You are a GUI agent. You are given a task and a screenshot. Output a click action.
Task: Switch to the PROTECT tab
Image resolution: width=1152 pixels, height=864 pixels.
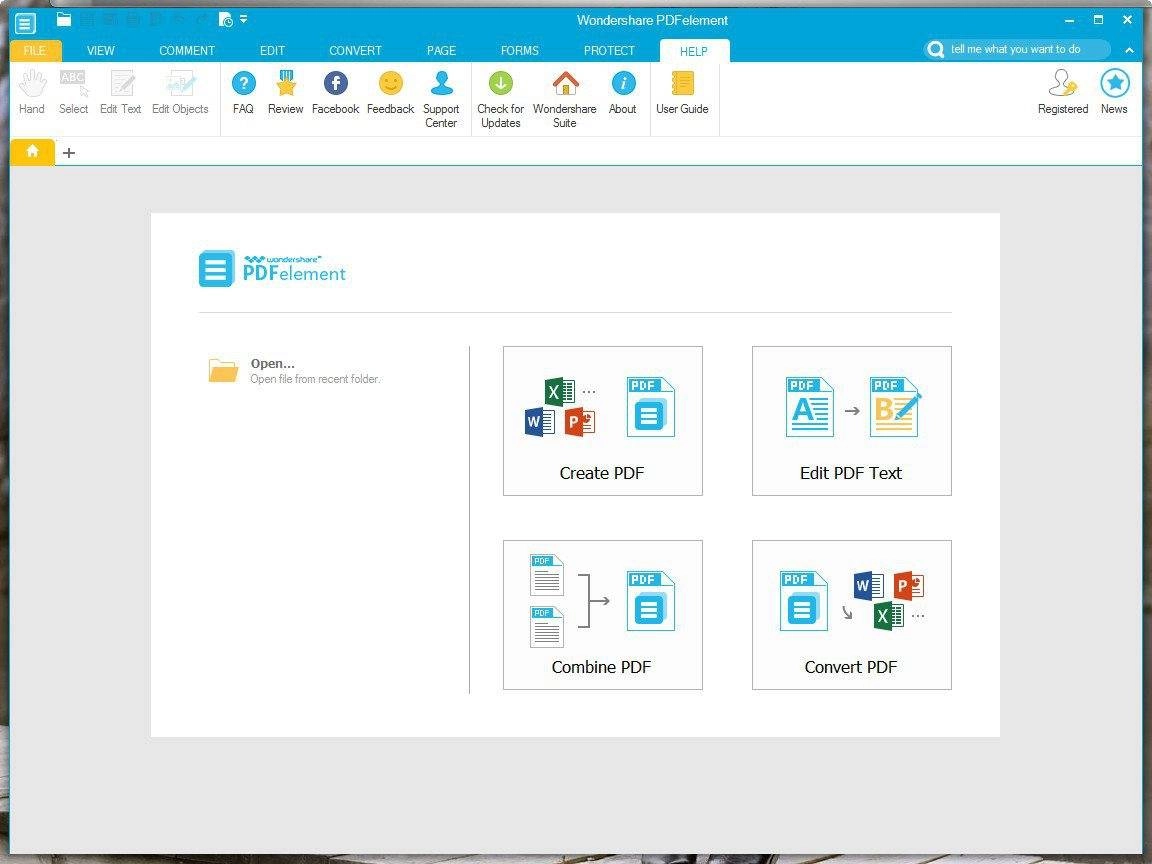tap(609, 51)
